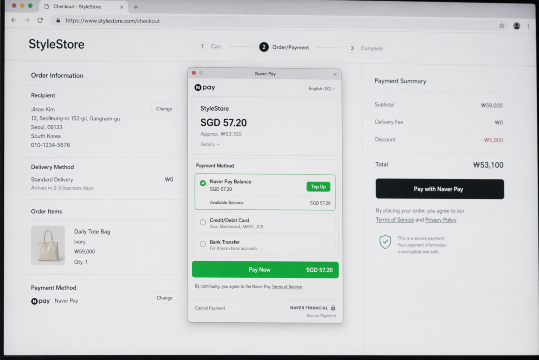This screenshot has width=539, height=360.
Task: Click the Available Balance row
Action: [x=270, y=203]
